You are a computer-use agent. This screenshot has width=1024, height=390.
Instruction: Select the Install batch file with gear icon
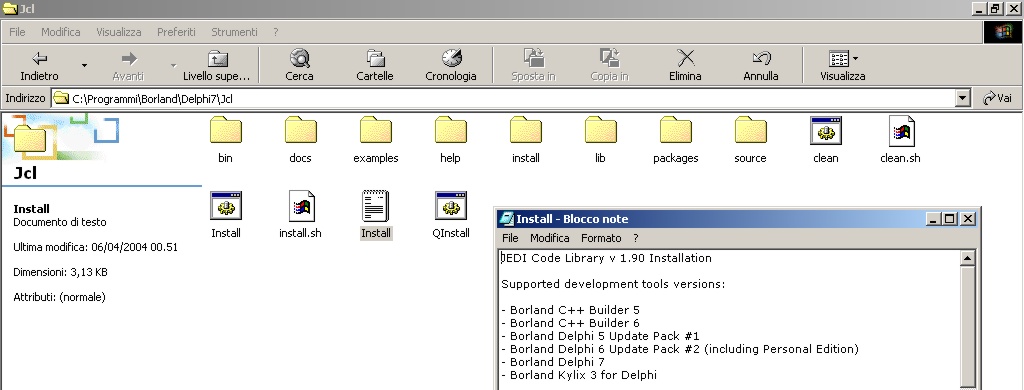click(x=226, y=215)
